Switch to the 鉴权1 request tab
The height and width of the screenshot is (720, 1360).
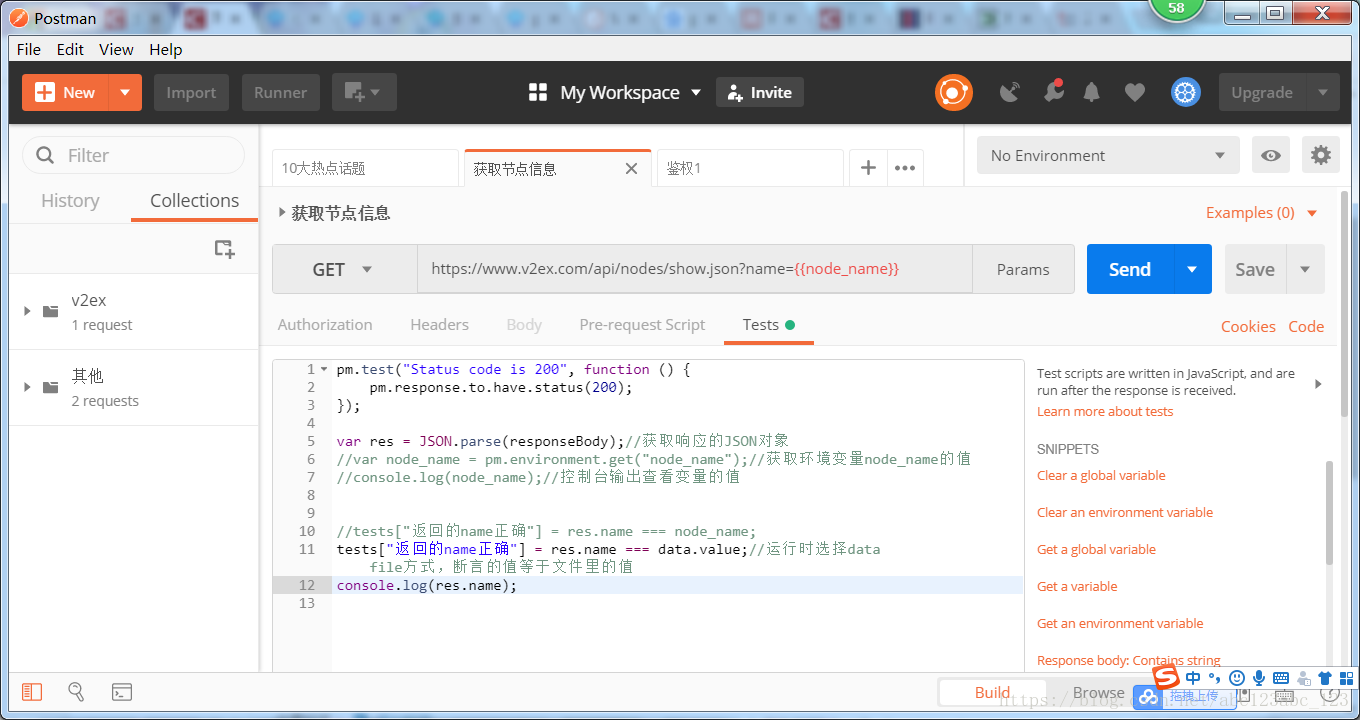coord(750,168)
